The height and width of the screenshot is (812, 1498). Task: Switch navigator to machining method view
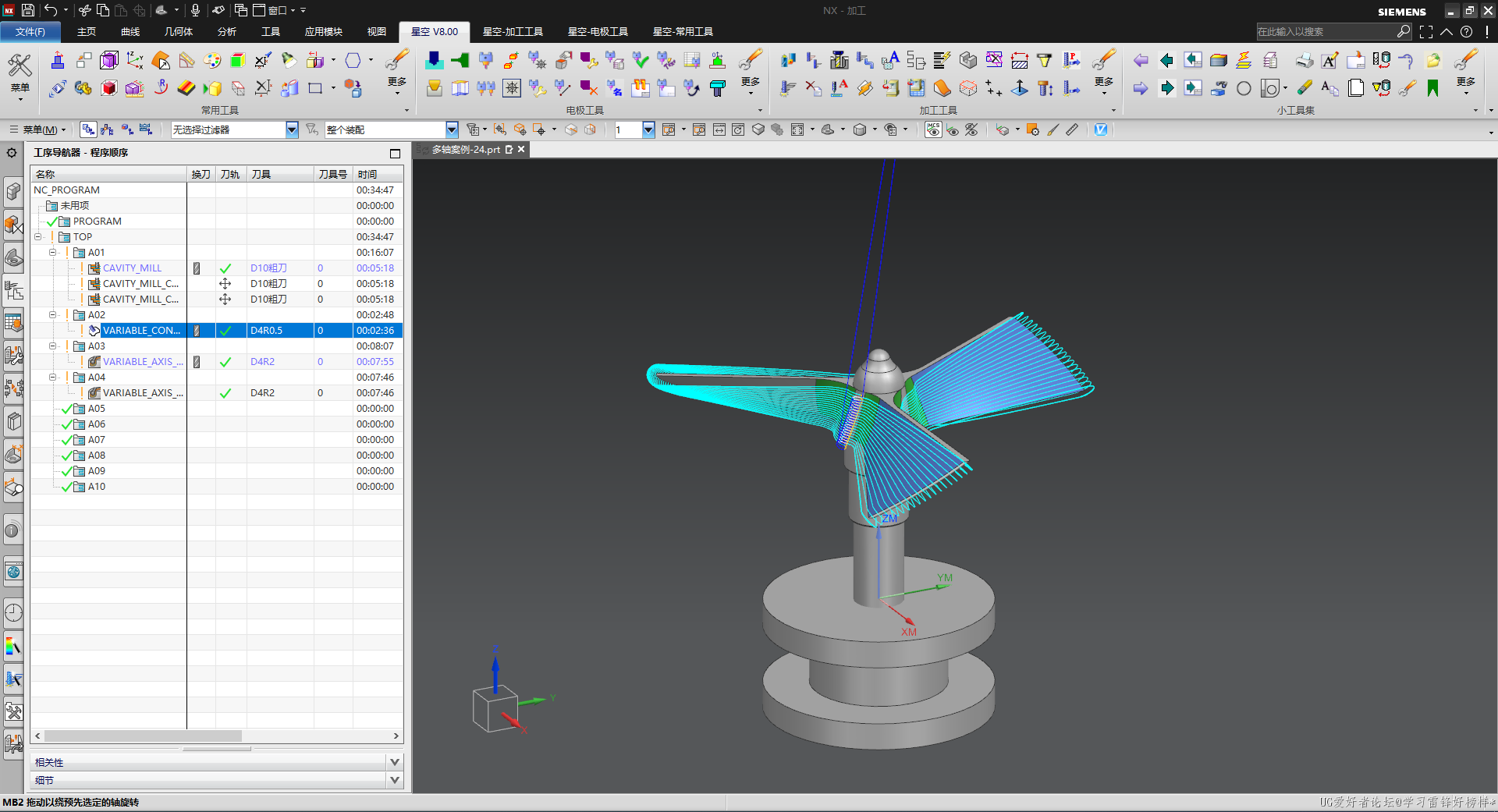tap(146, 129)
